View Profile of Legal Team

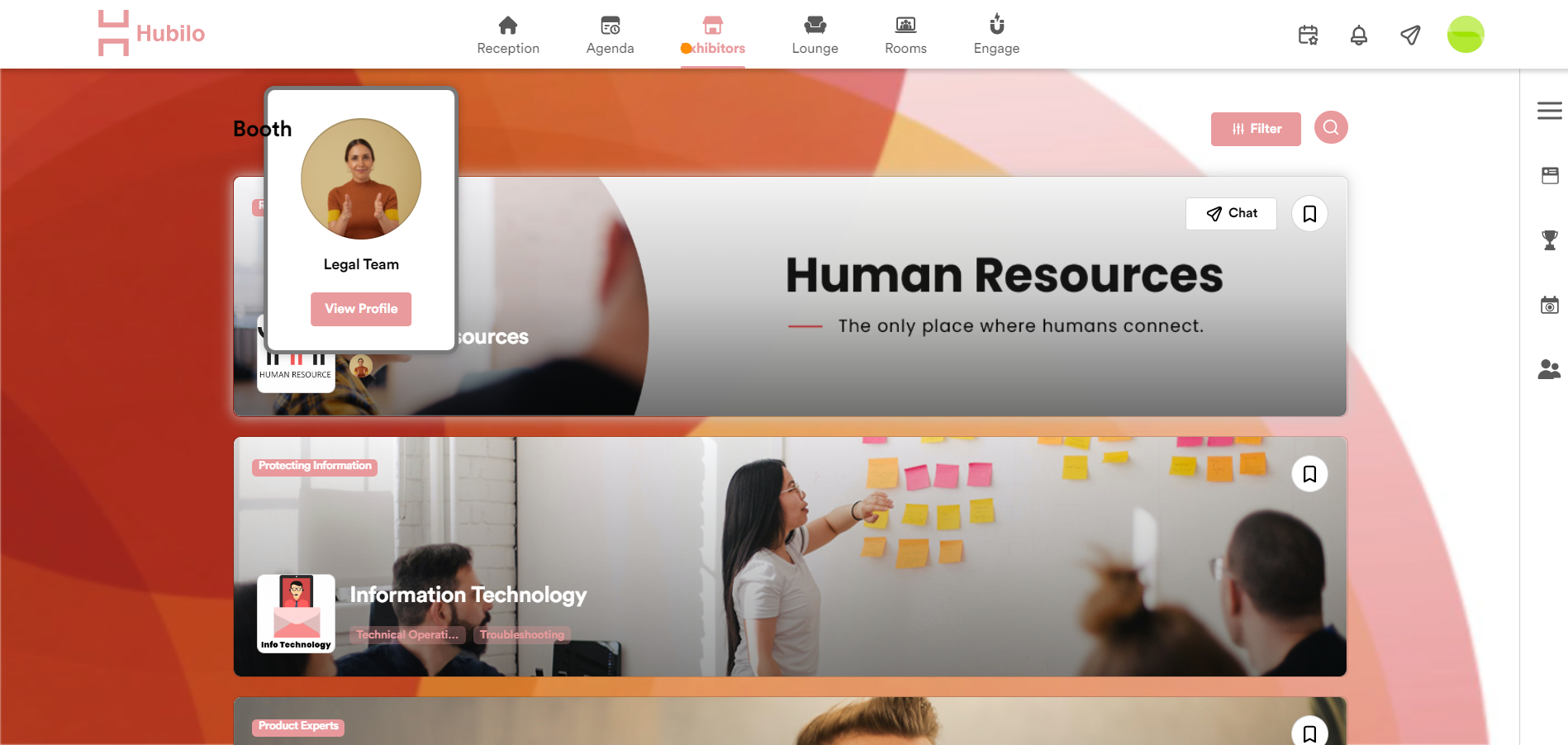[x=361, y=309]
